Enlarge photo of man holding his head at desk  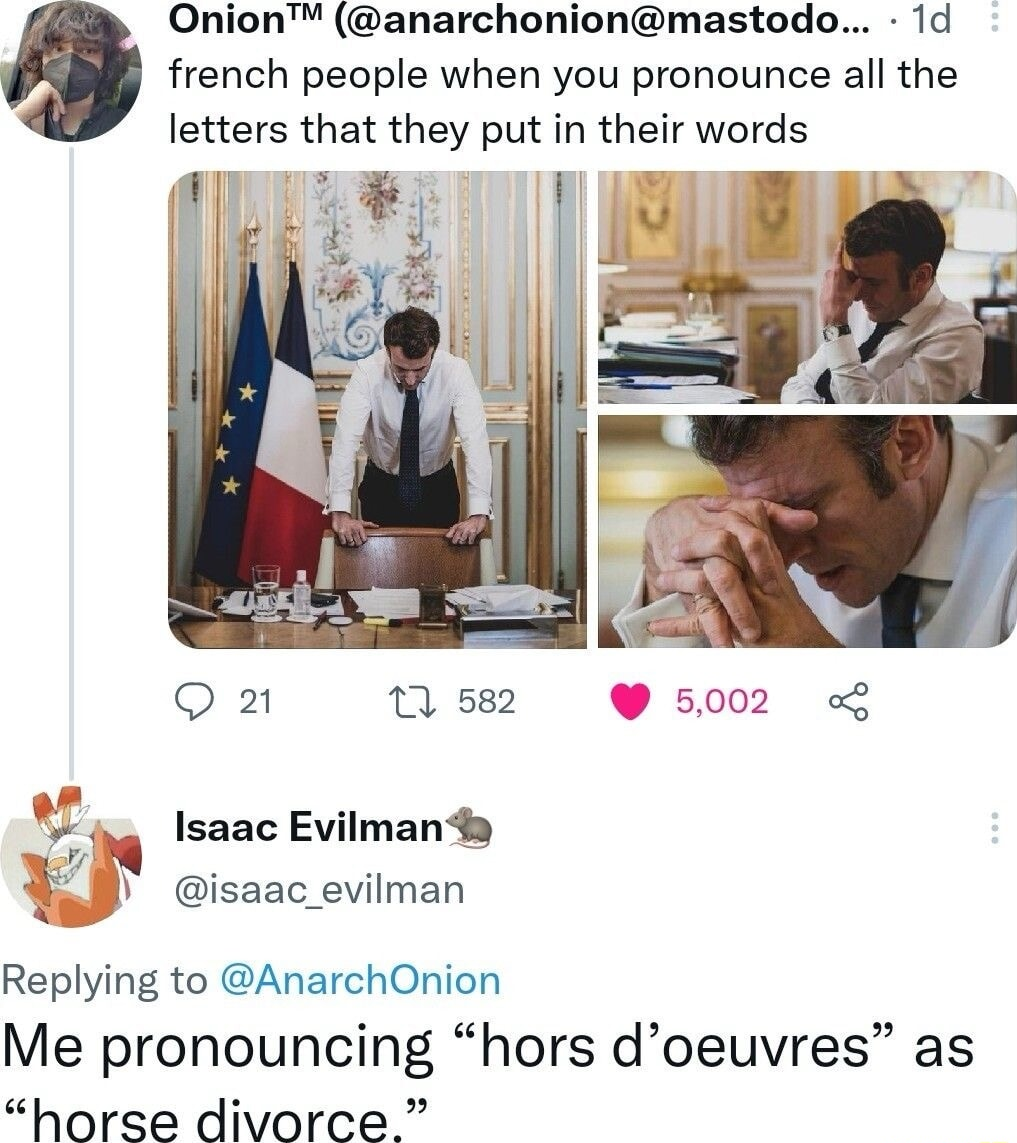click(808, 287)
